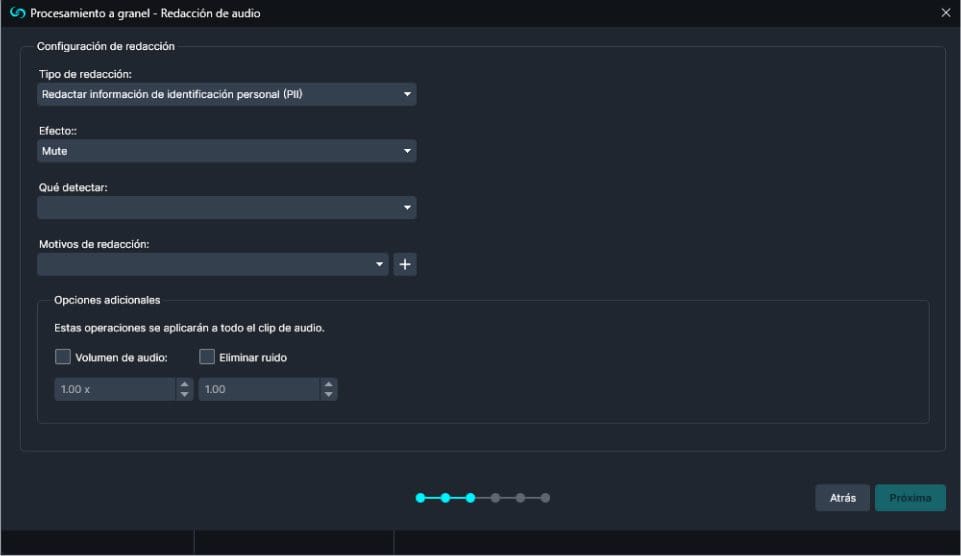Click the Opciones adicionales group title
961x556 pixels.
tap(107, 300)
